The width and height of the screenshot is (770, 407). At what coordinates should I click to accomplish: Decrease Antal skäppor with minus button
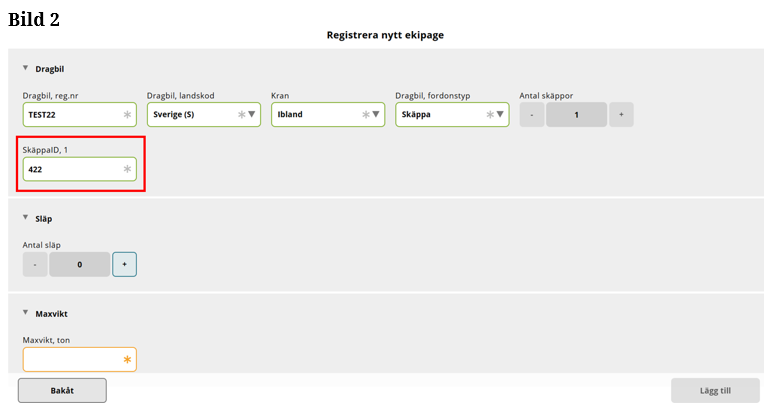[532, 115]
